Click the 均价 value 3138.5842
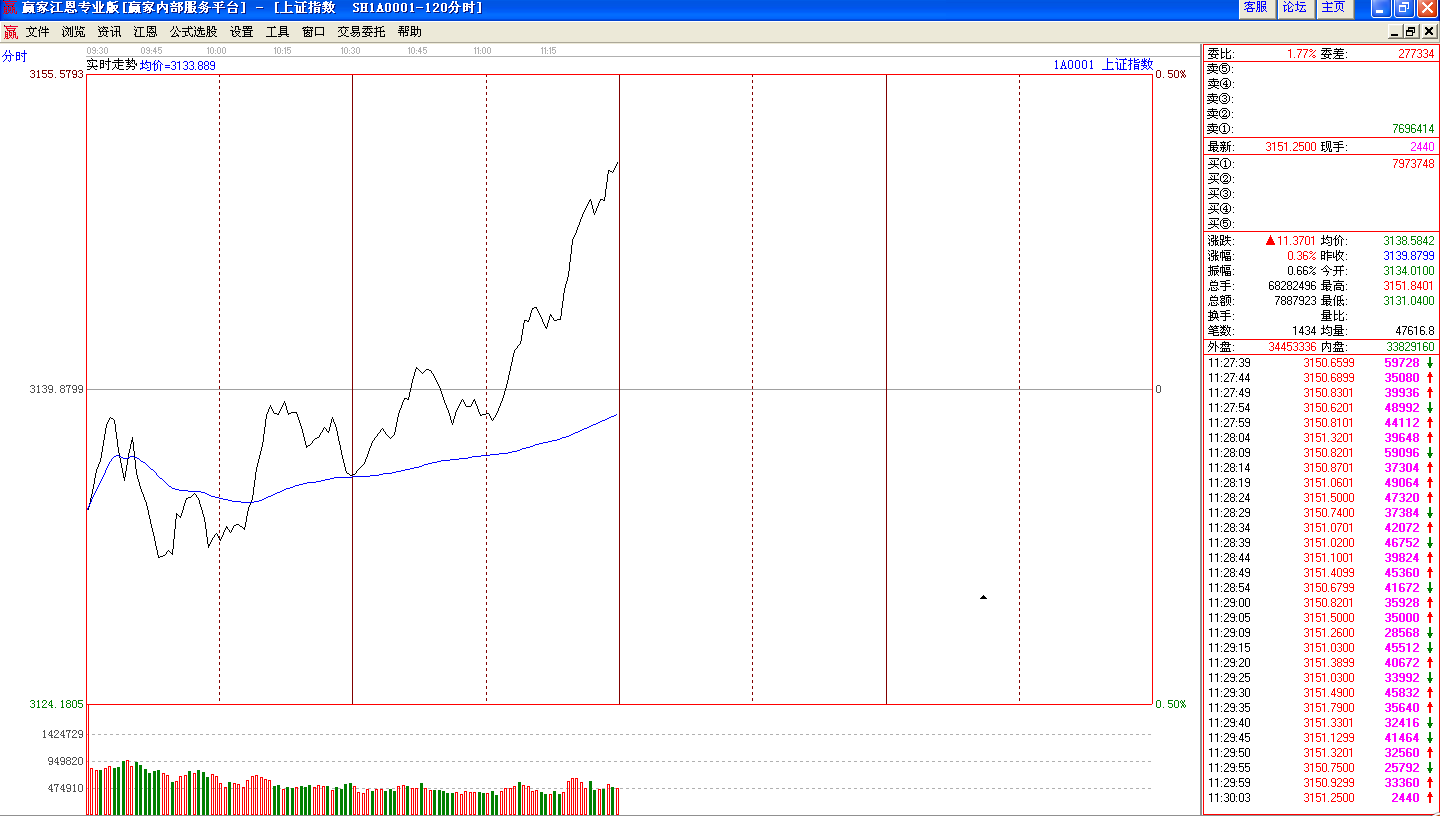The height and width of the screenshot is (816, 1440). click(x=1410, y=241)
